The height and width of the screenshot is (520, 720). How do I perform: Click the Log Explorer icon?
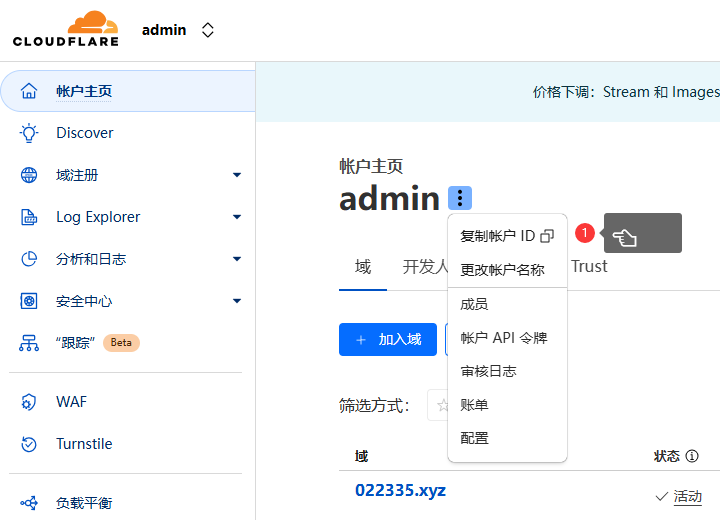click(29, 217)
